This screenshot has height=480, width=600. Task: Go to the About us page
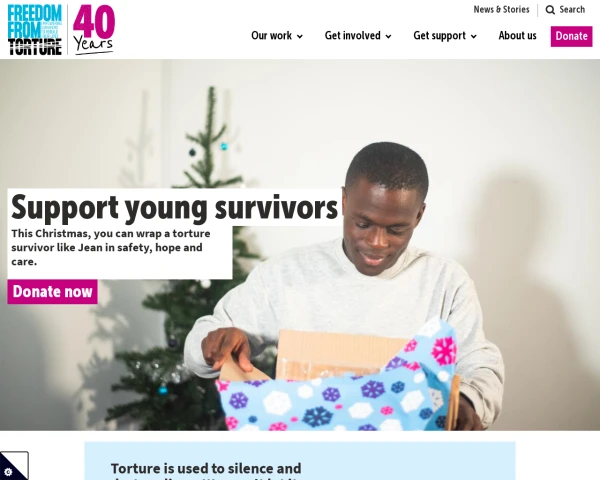(517, 36)
